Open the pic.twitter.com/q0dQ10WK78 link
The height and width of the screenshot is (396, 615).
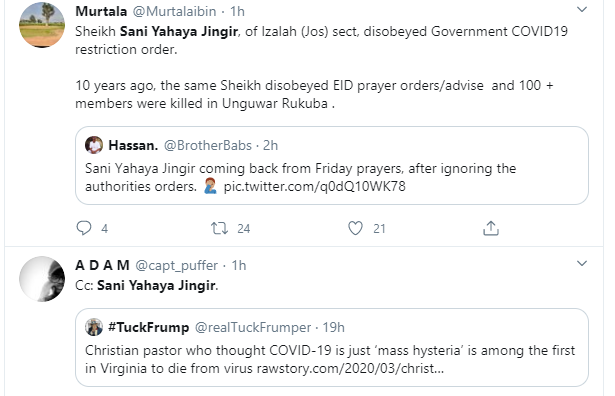[x=315, y=186]
